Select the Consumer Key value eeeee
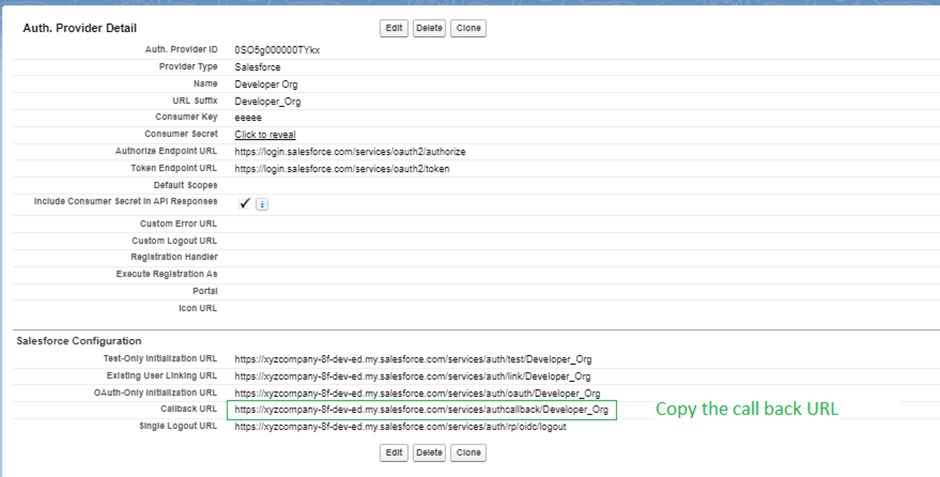This screenshot has height=477, width=940. [248, 118]
